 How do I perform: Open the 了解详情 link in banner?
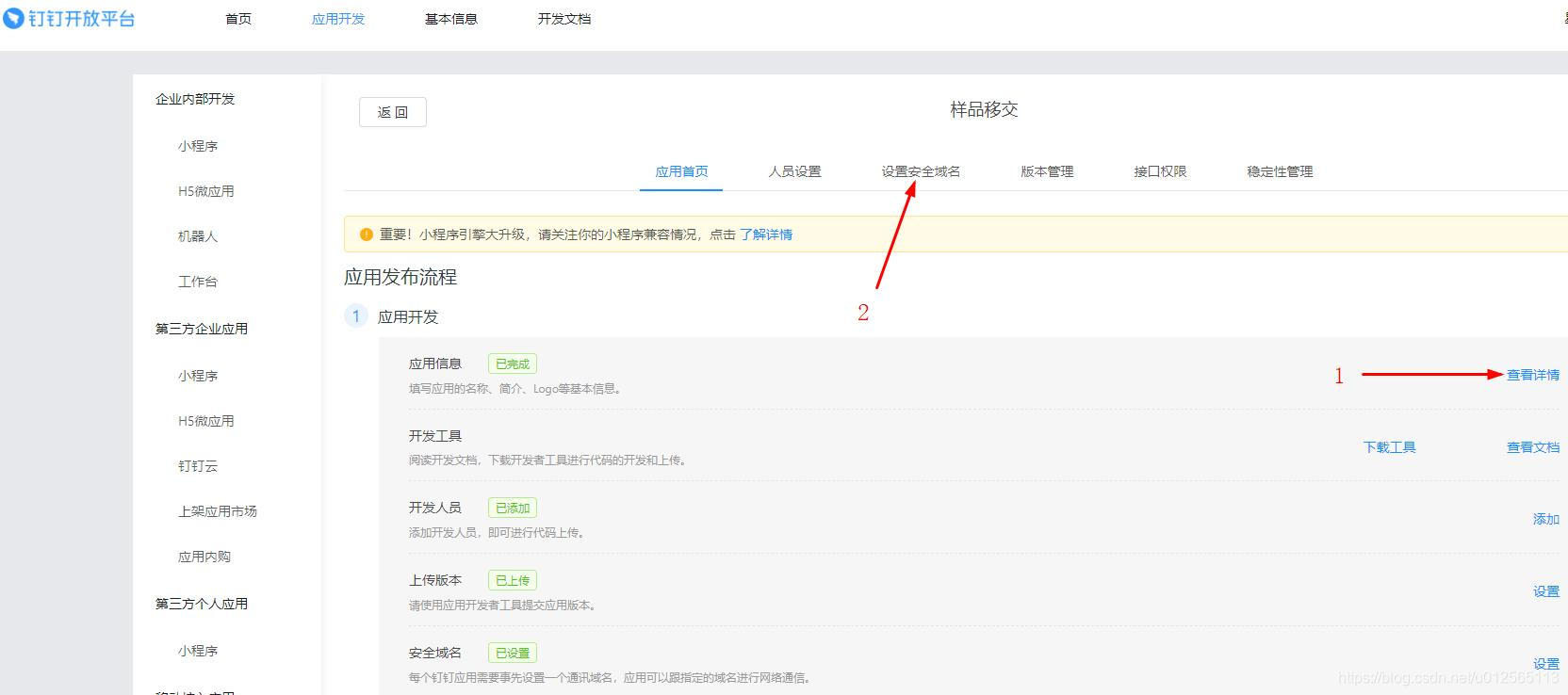coord(766,234)
